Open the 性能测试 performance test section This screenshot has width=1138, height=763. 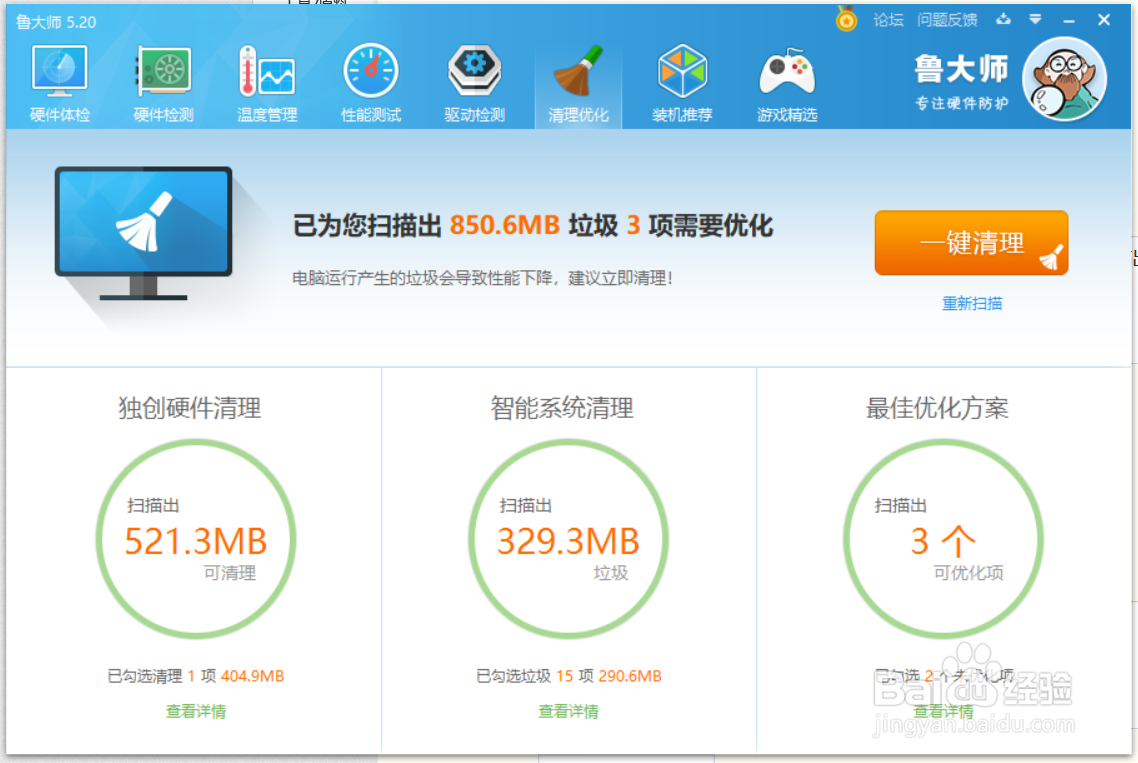coord(371,83)
